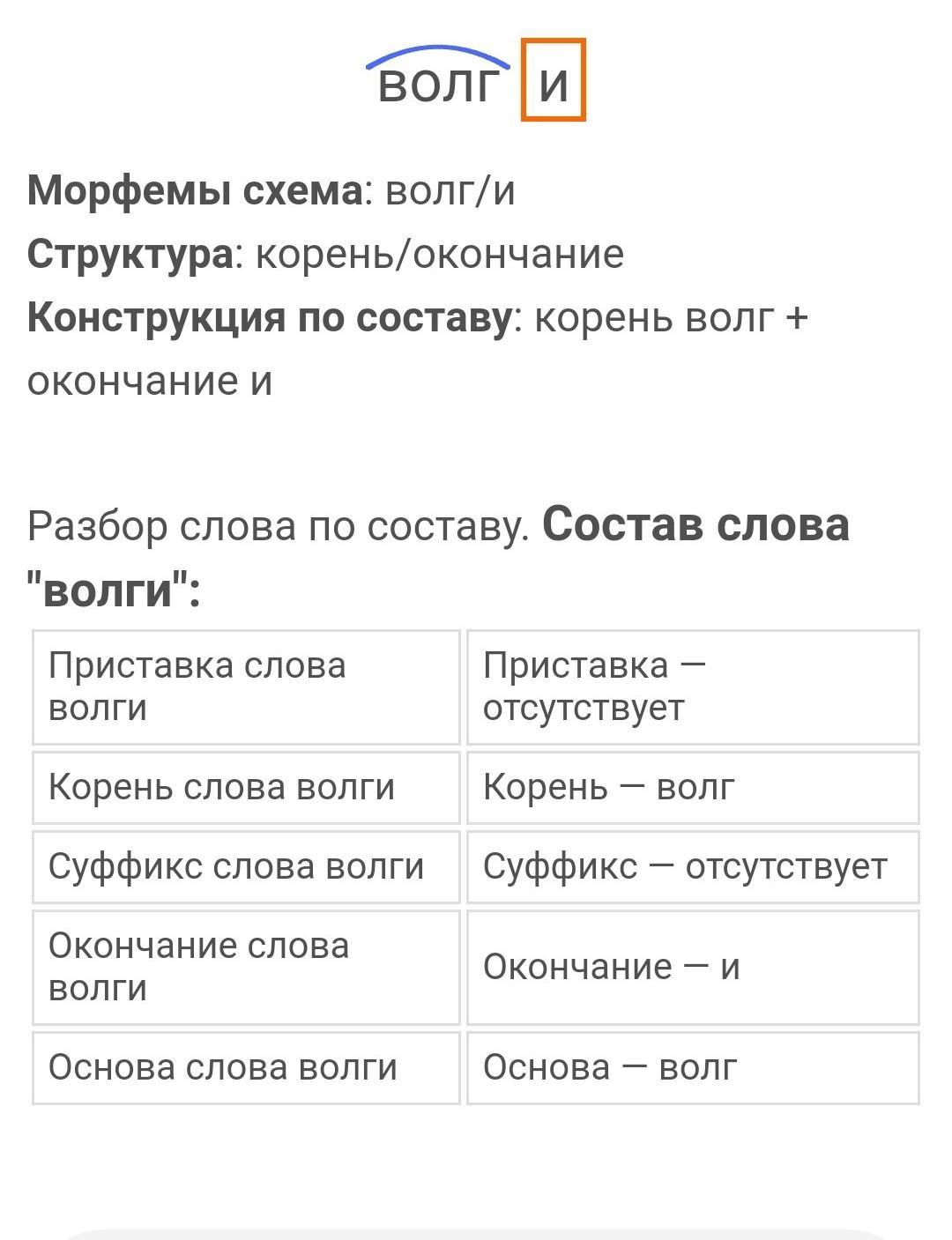This screenshot has height=1240, width=952.
Task: Click heading 'Состав слова "волги"'
Action: tap(438, 556)
